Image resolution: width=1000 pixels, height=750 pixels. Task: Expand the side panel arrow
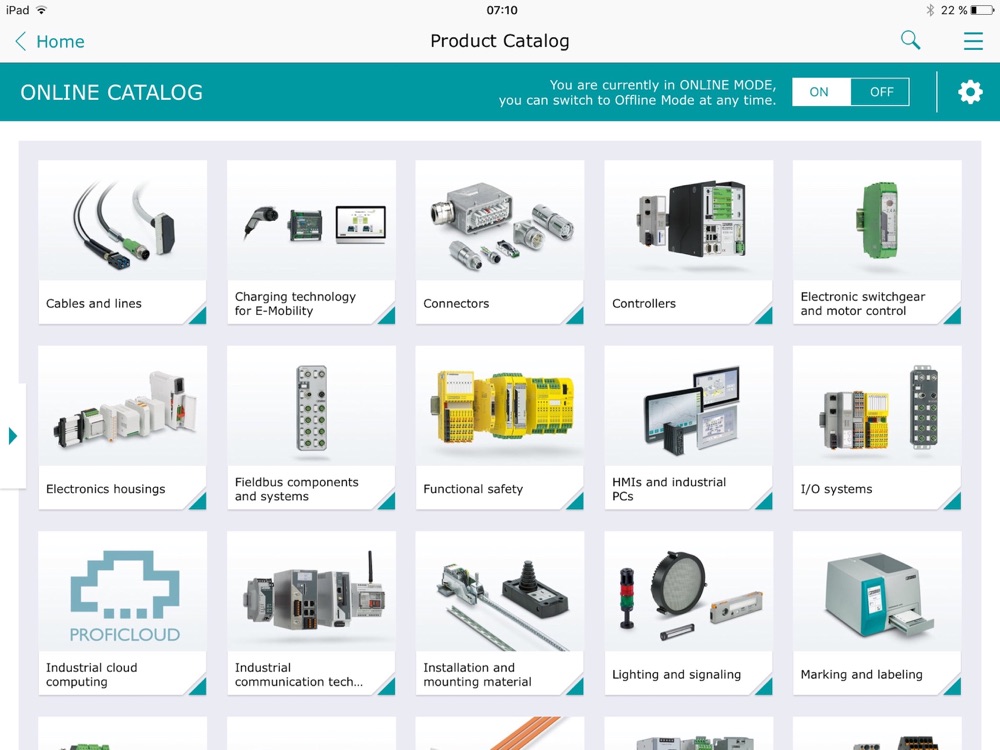pos(12,436)
